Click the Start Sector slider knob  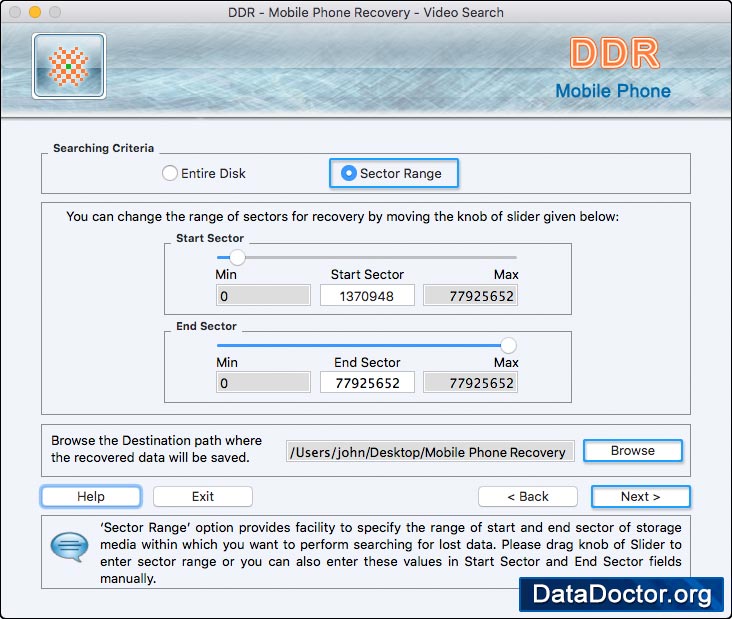coord(237,257)
